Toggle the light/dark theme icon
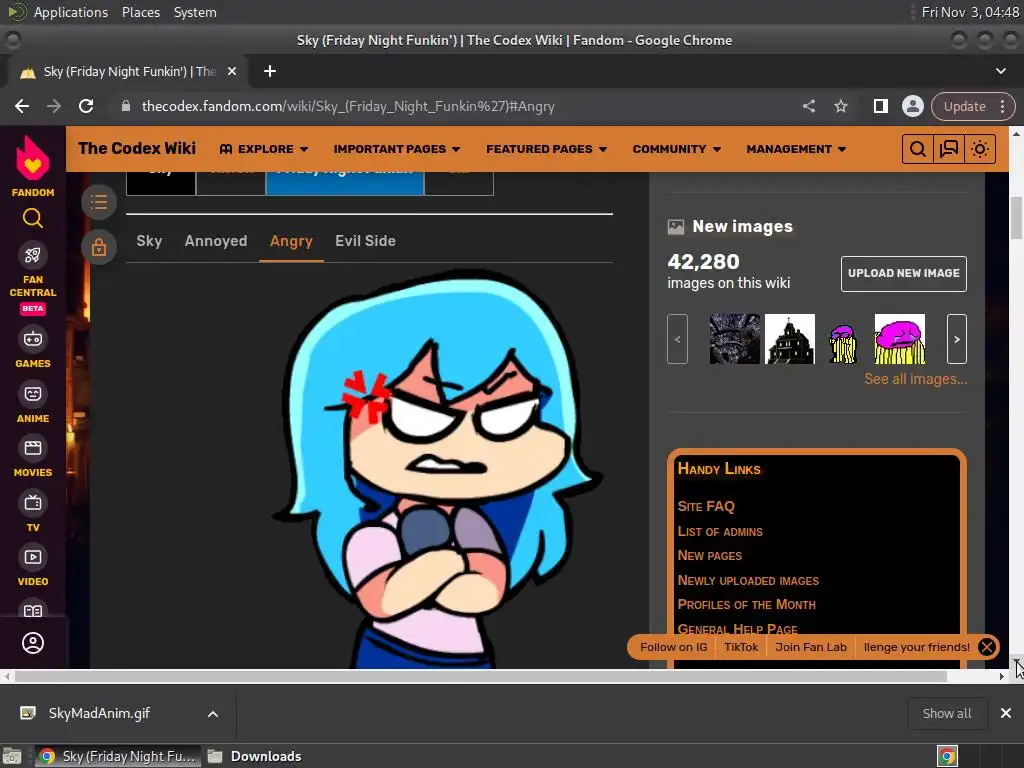 coord(980,149)
